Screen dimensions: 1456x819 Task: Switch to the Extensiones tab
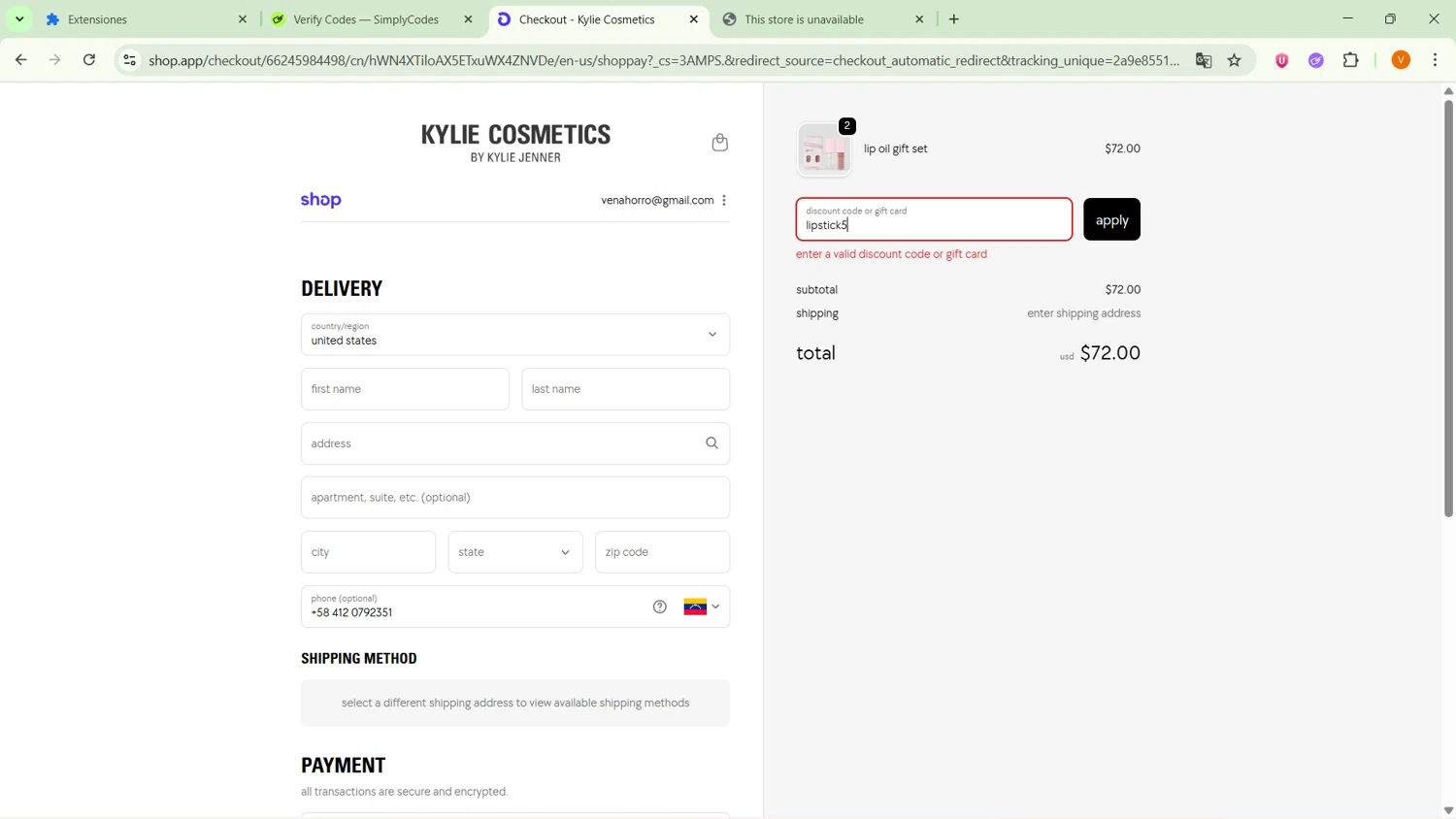click(x=146, y=19)
